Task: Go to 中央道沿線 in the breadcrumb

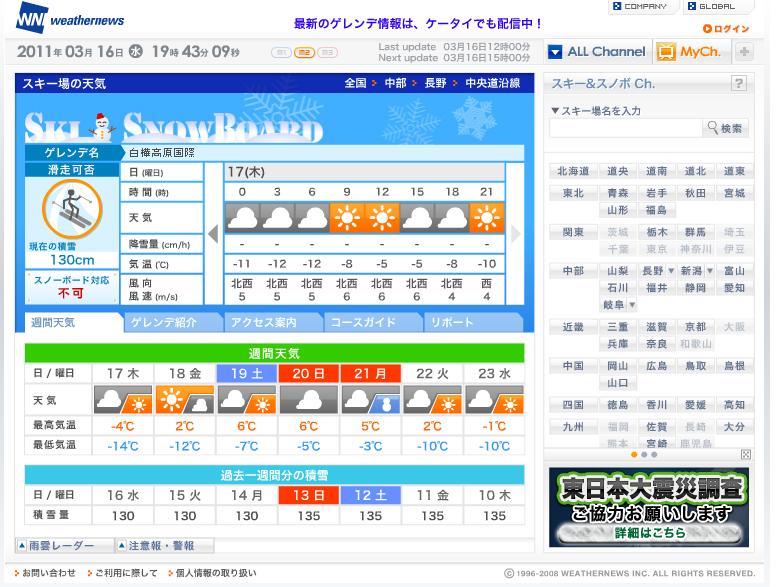Action: pyautogui.click(x=493, y=83)
